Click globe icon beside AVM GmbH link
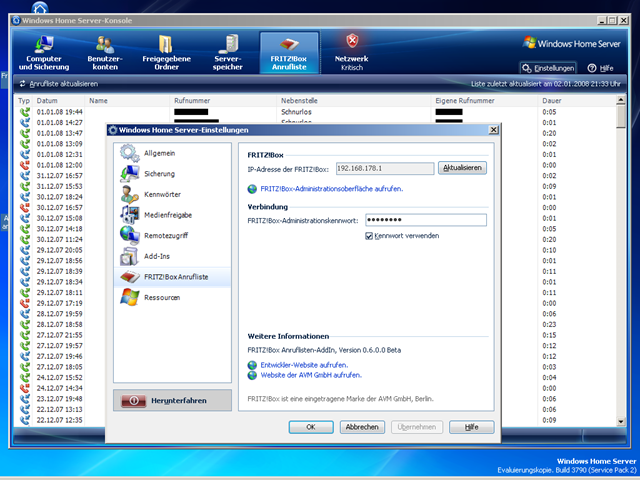640x480 pixels. pyautogui.click(x=252, y=375)
